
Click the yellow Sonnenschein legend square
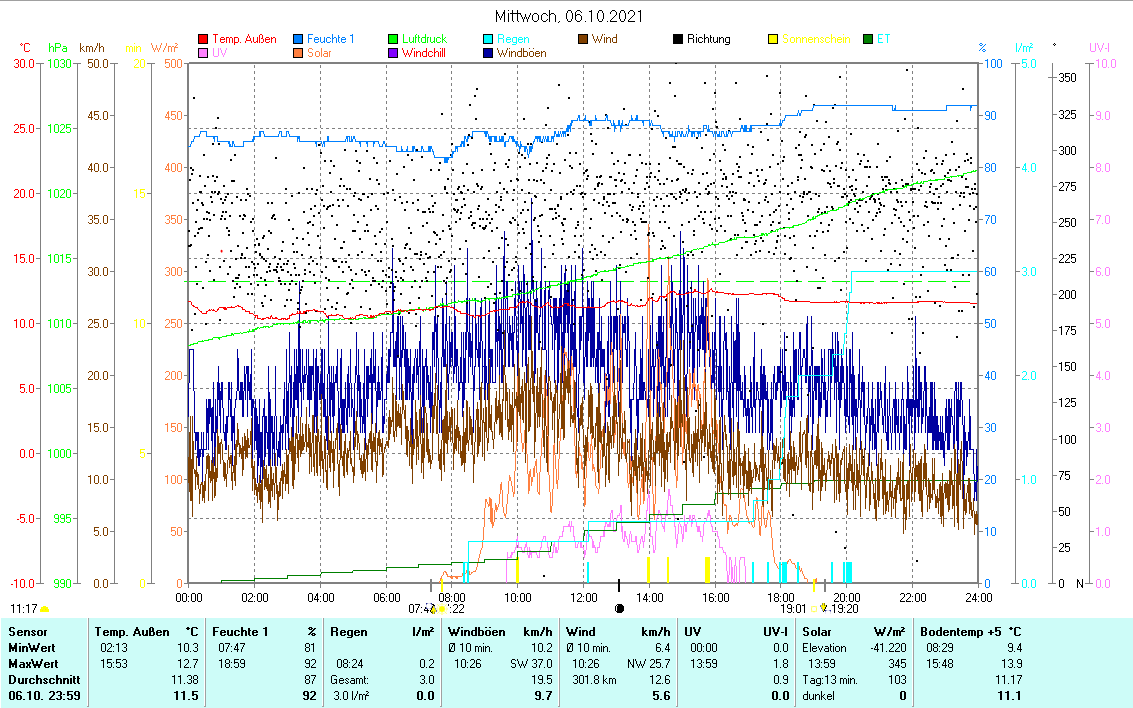tap(773, 40)
